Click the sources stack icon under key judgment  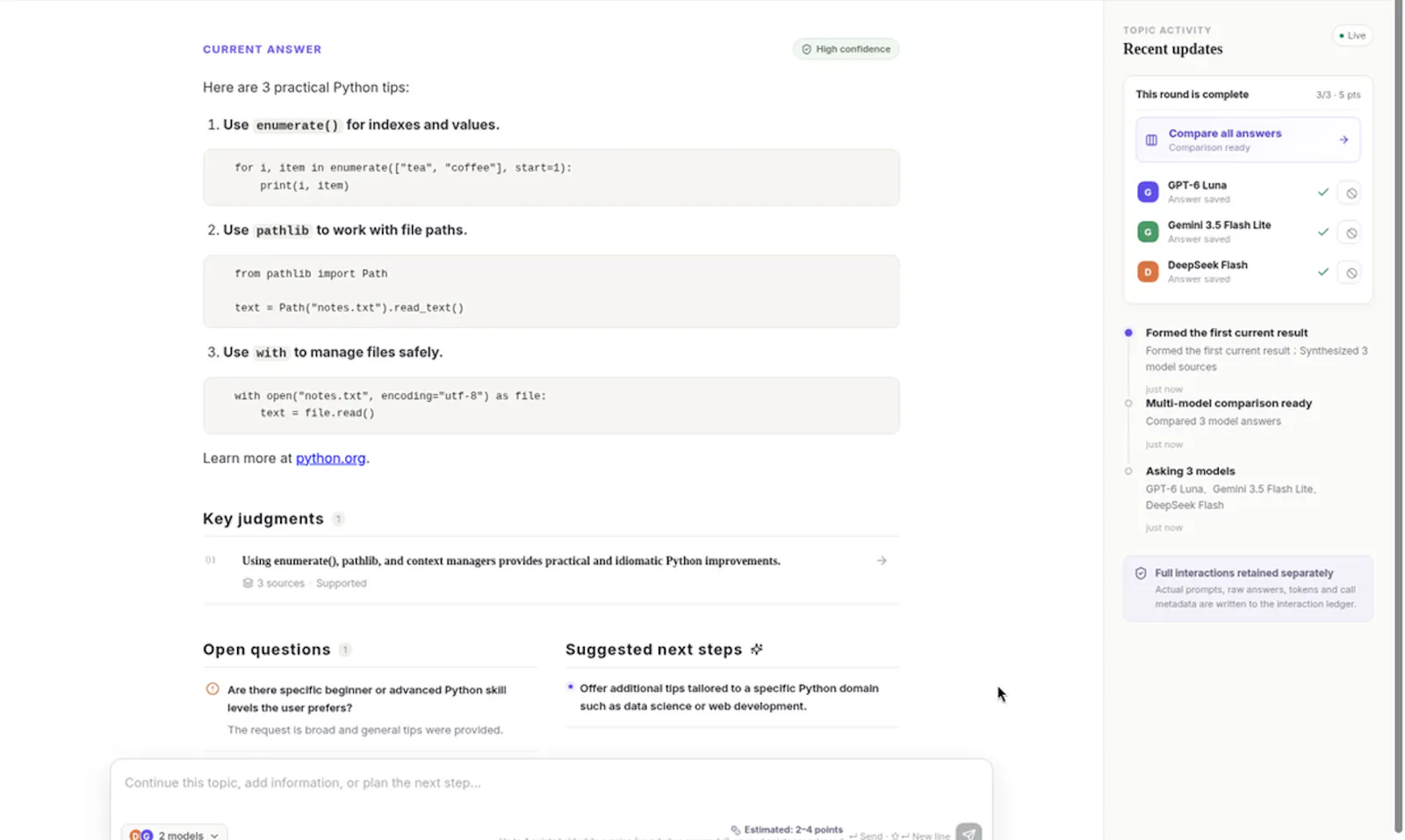pos(248,583)
